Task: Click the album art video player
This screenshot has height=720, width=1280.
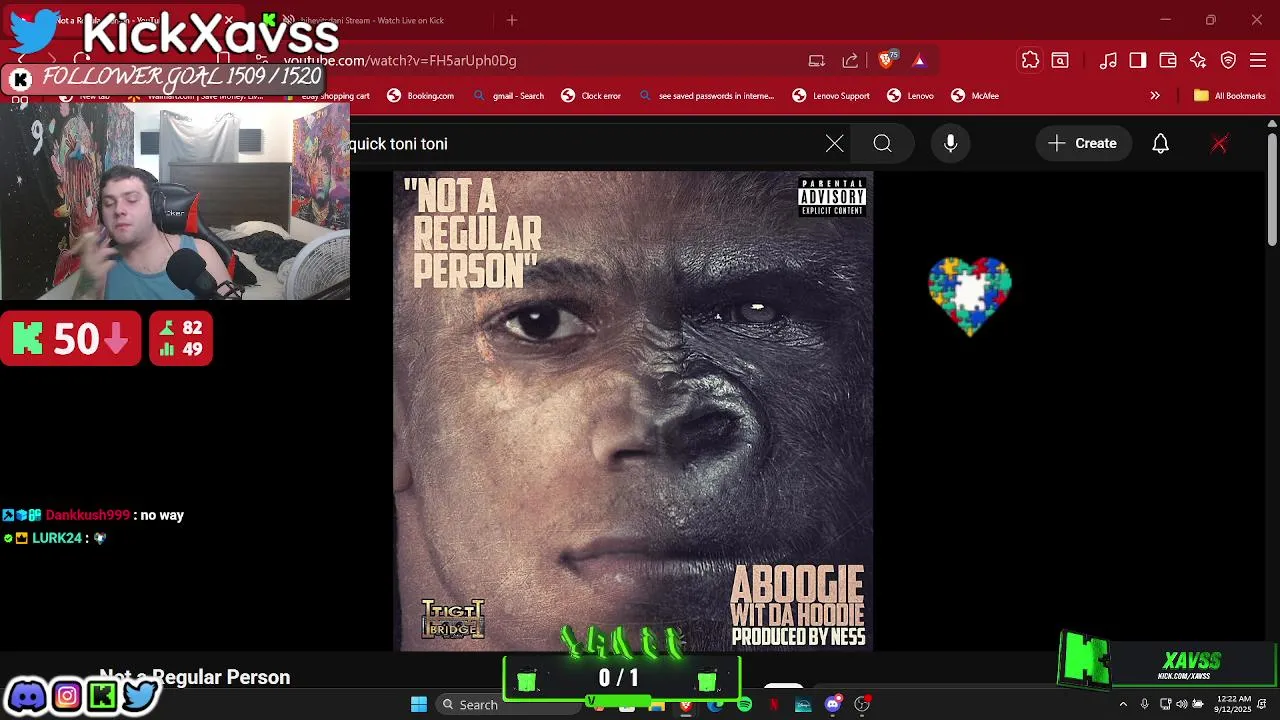Action: click(x=633, y=411)
